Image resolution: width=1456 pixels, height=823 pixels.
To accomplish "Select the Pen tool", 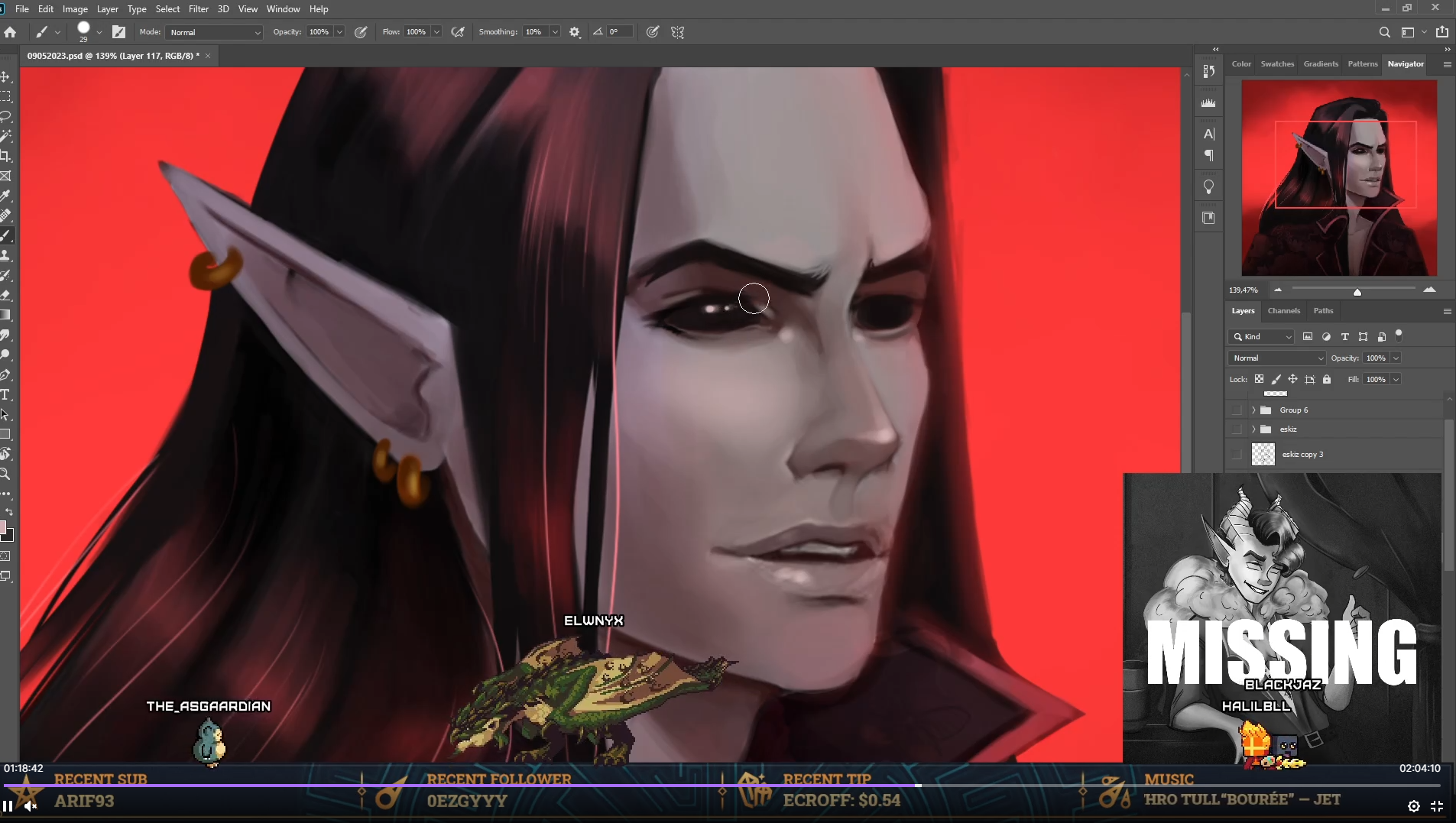I will [5, 374].
